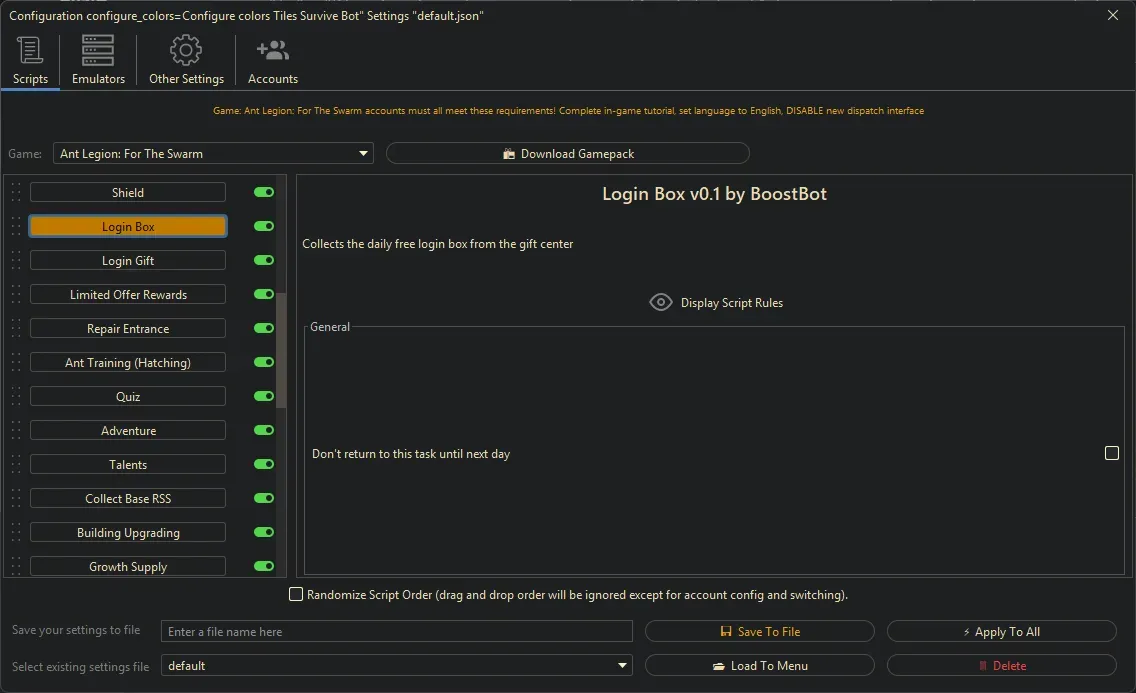Go to the Accounts tab
Image resolution: width=1136 pixels, height=693 pixels.
[x=272, y=61]
